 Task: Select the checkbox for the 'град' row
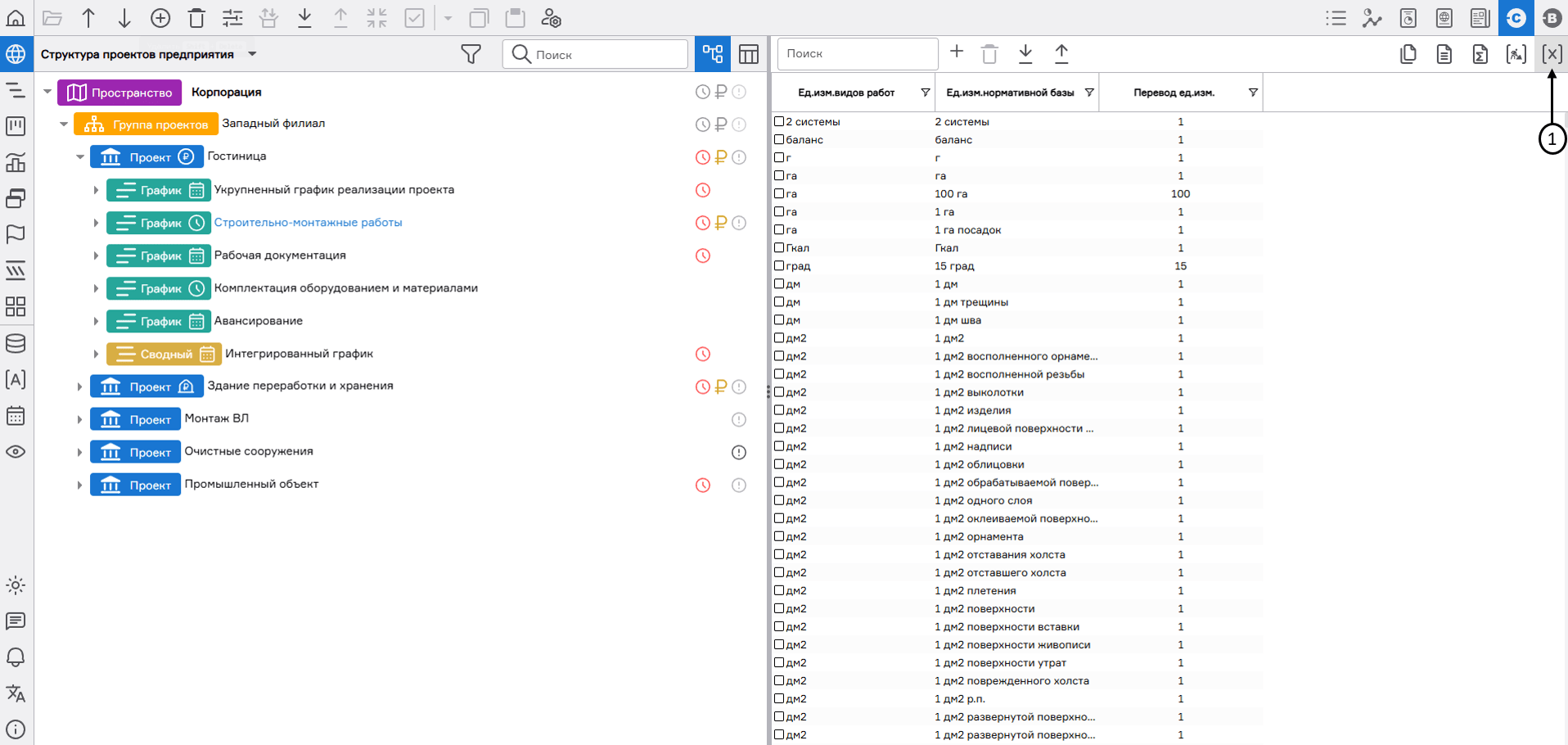(779, 265)
